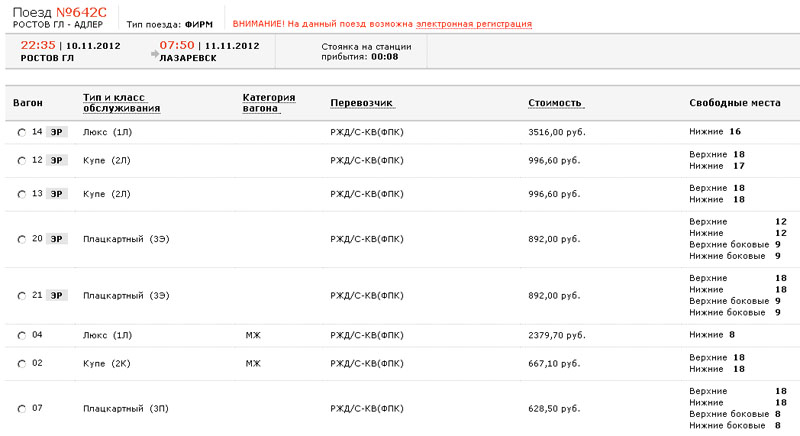The height and width of the screenshot is (436, 800).
Task: Select wagon 14 Люкс radio button
Action: coord(22,132)
